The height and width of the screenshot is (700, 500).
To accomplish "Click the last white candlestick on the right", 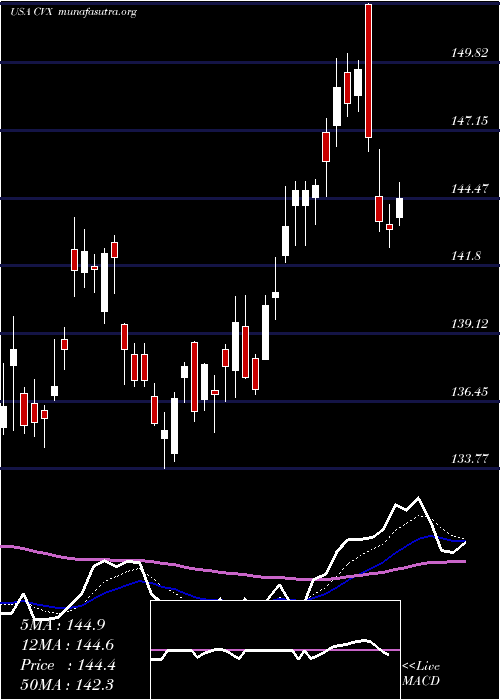I will pos(399,208).
